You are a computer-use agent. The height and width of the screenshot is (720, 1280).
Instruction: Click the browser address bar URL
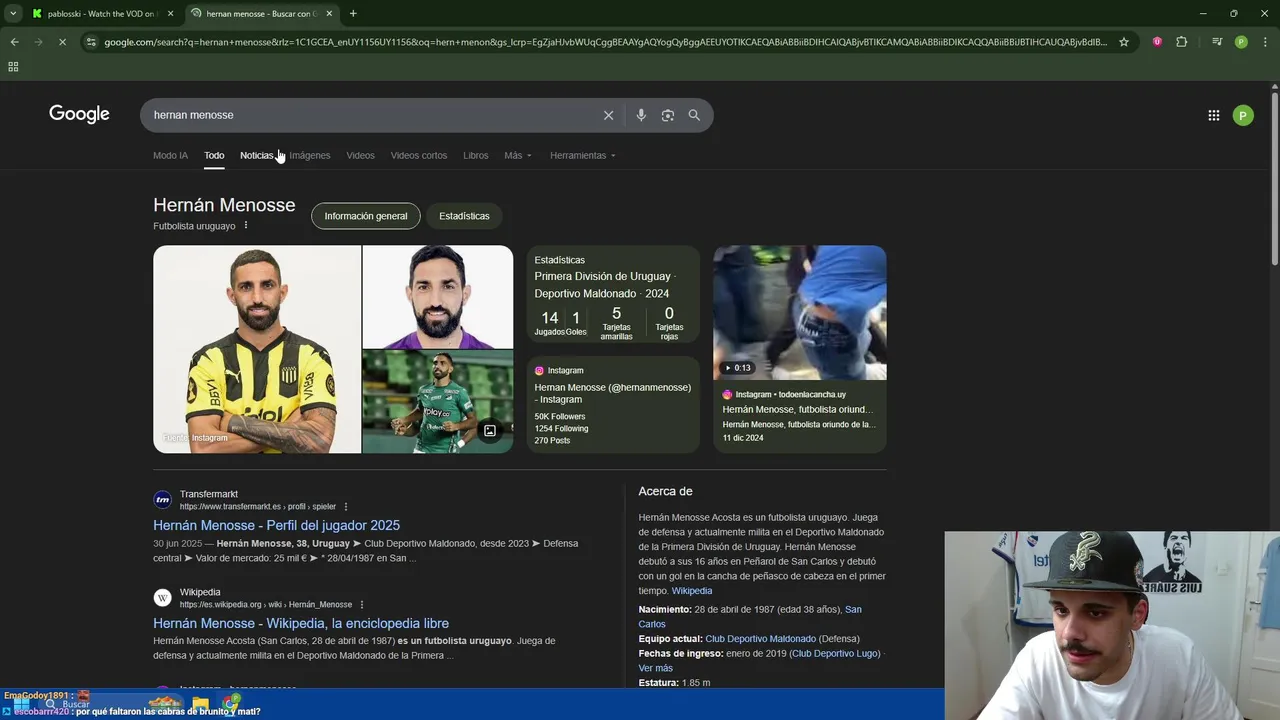coord(605,42)
